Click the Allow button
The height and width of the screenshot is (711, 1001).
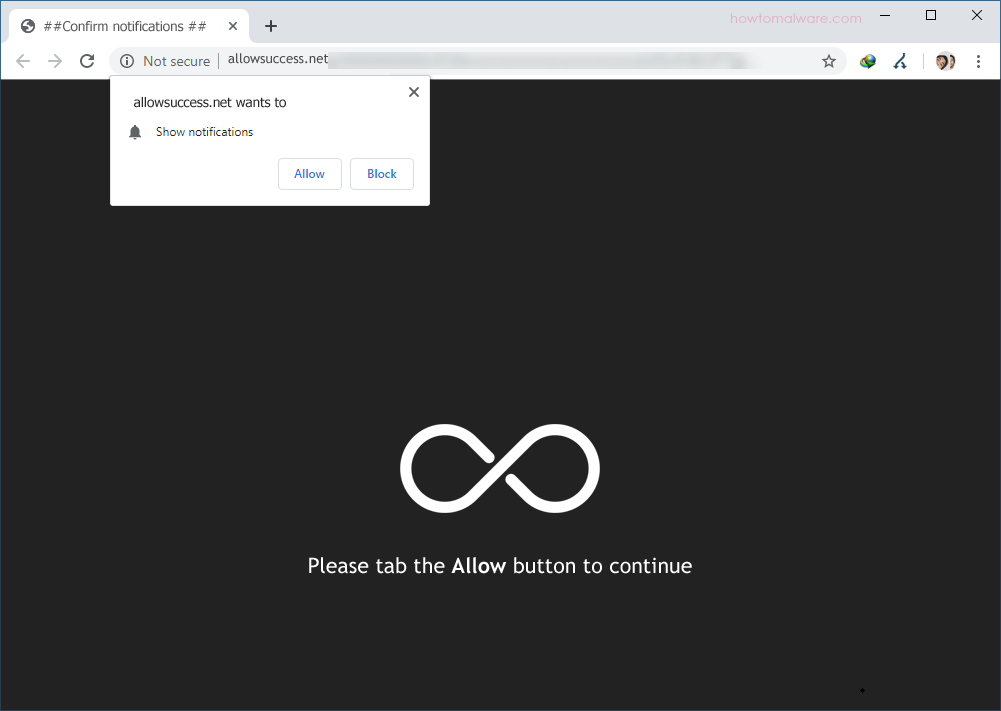pos(309,173)
